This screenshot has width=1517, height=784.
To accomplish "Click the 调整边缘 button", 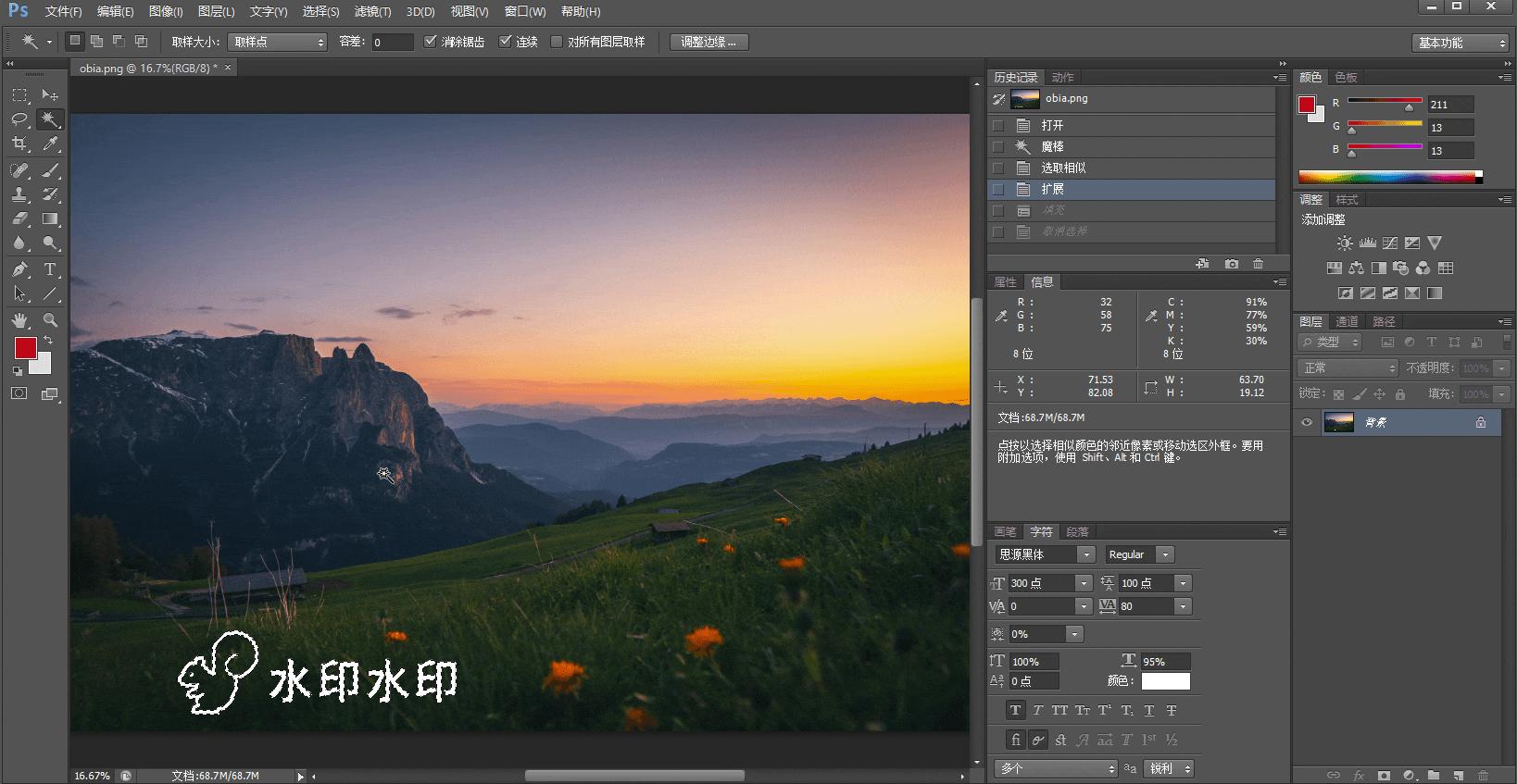I will pyautogui.click(x=708, y=42).
